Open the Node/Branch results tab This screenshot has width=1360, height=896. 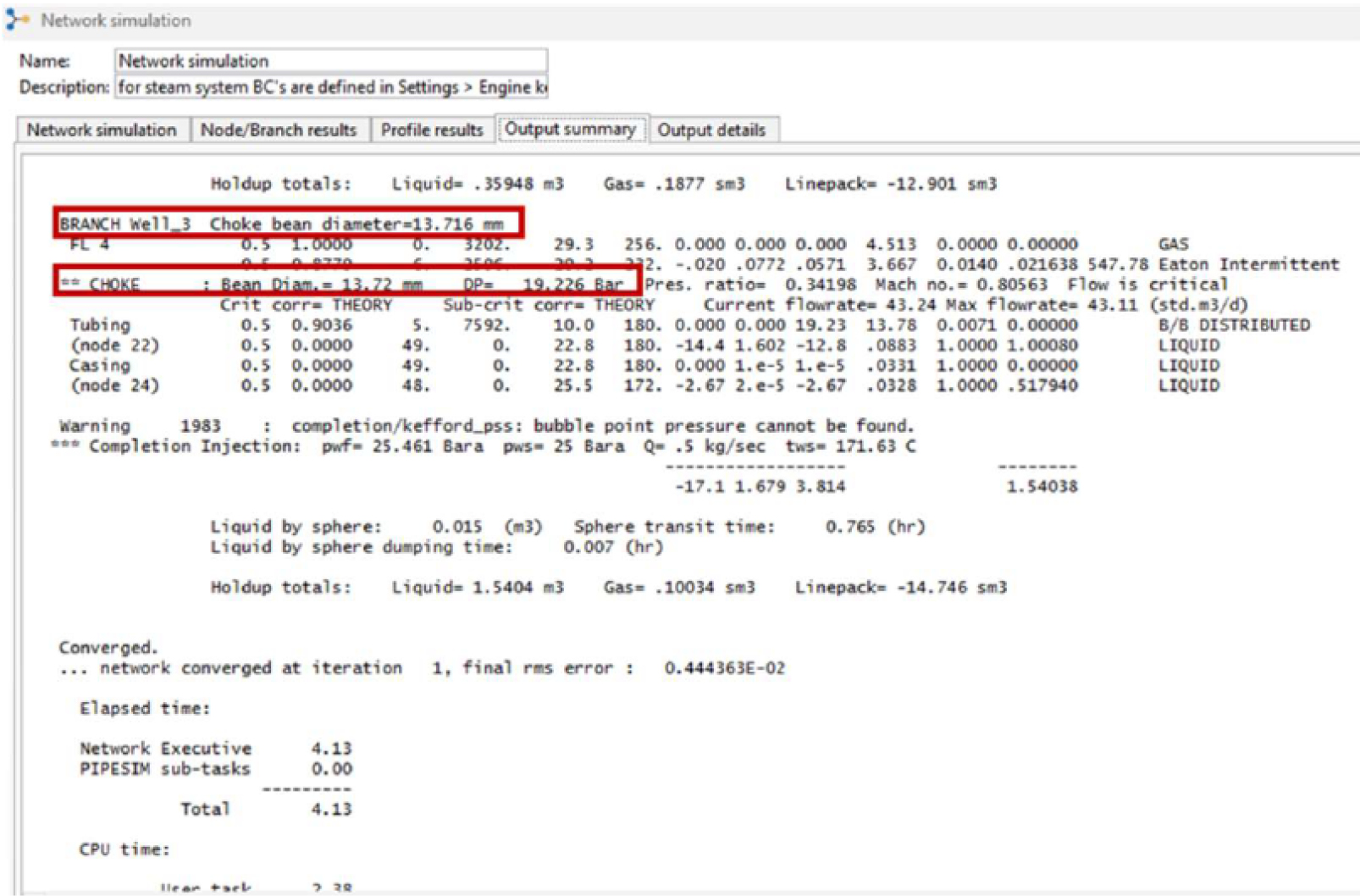pyautogui.click(x=278, y=130)
